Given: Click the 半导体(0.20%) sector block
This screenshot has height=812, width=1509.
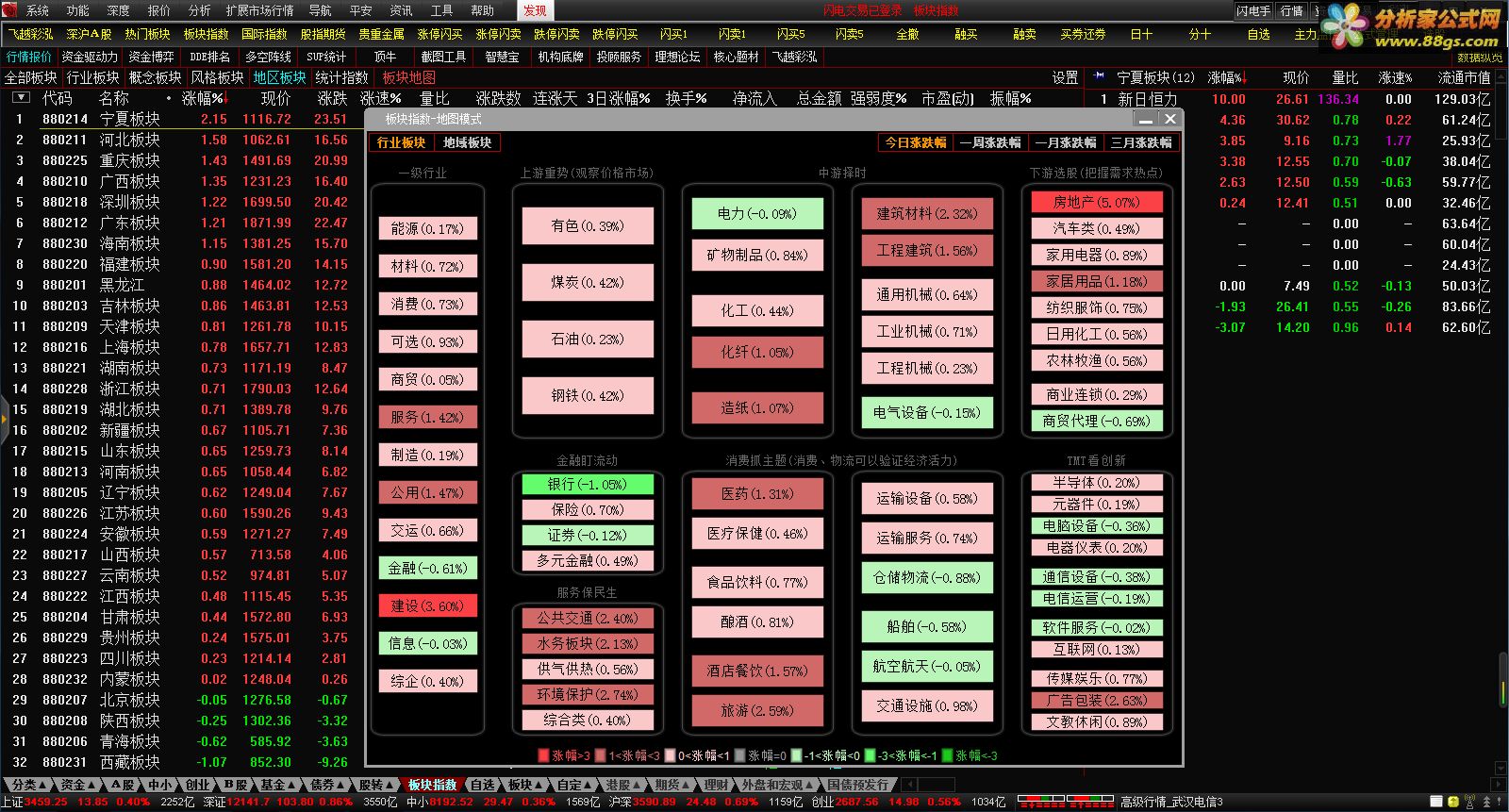Looking at the screenshot, I should [x=1096, y=482].
